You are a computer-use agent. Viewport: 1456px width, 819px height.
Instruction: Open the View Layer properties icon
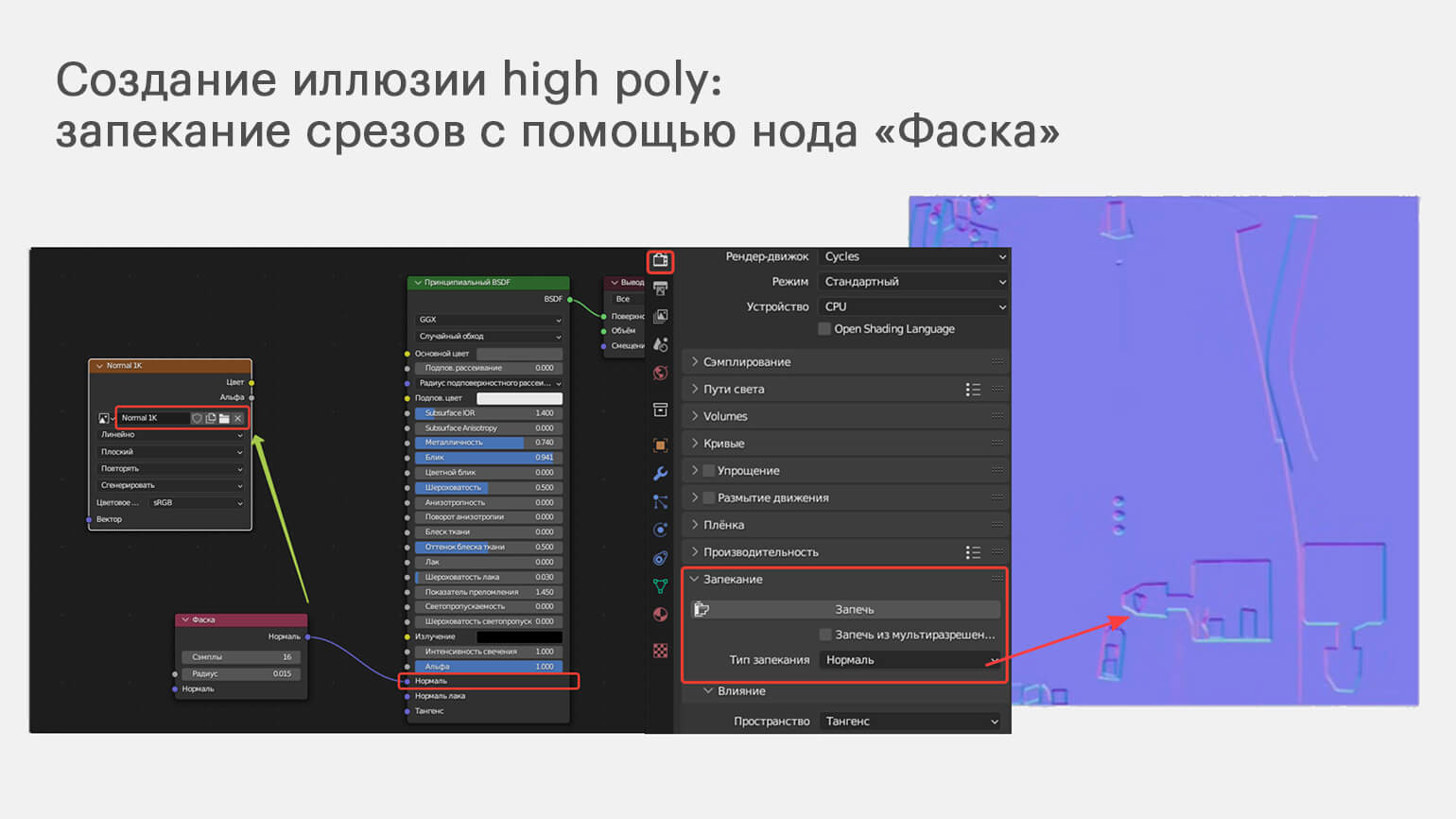[x=660, y=316]
